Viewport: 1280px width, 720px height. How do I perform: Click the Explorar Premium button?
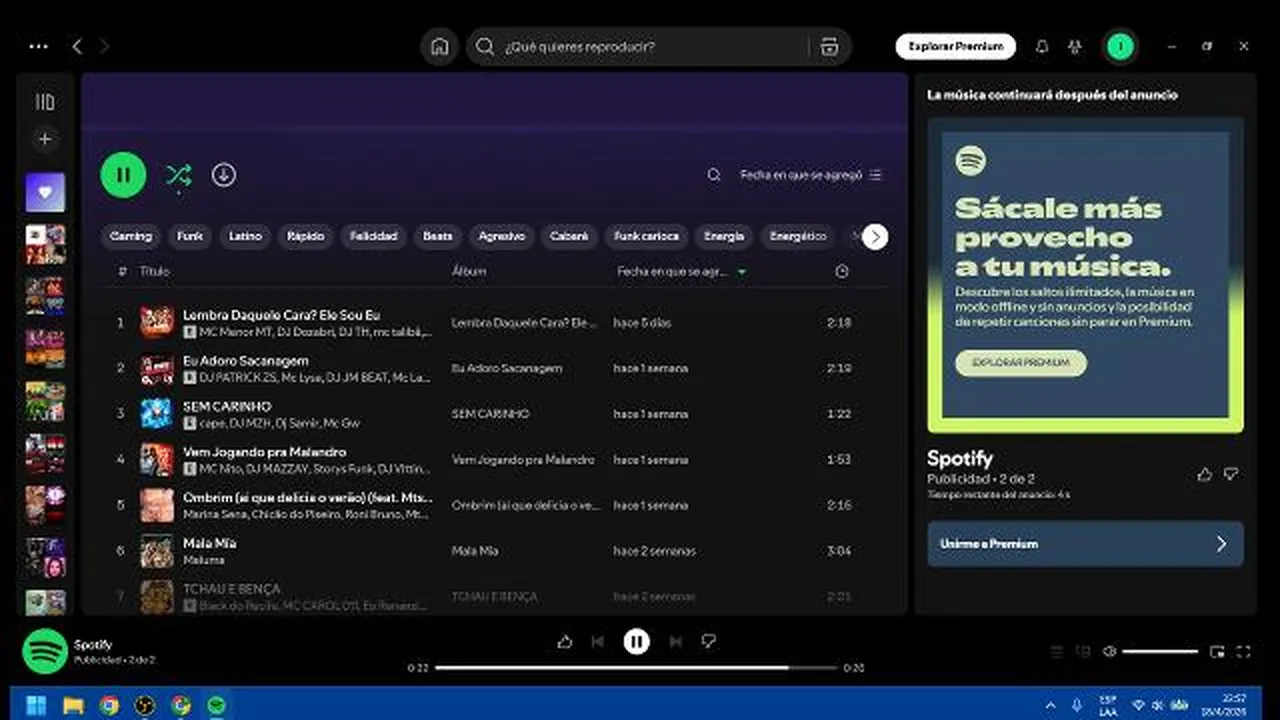coord(955,46)
